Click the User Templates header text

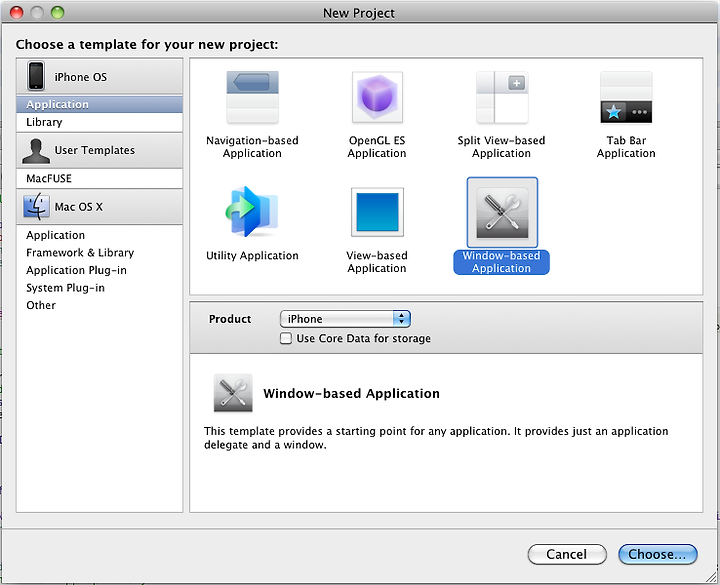click(95, 150)
